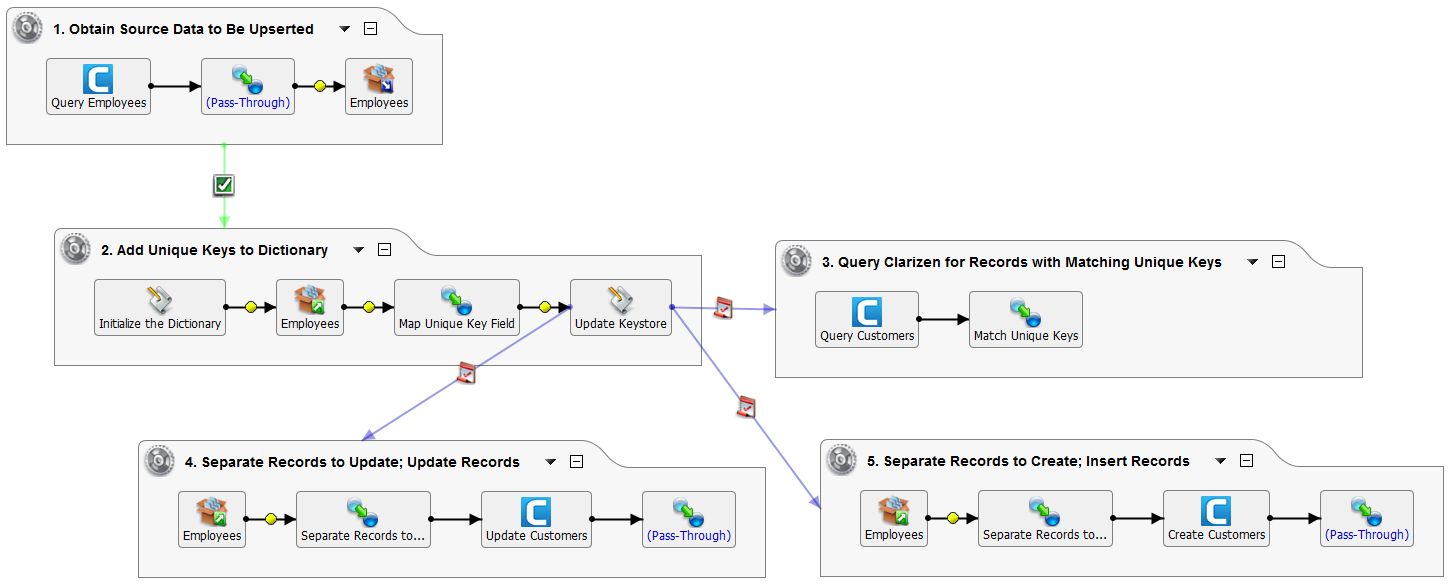
Task: Open dropdown arrow for Obtain Source Data operation
Action: 345,29
